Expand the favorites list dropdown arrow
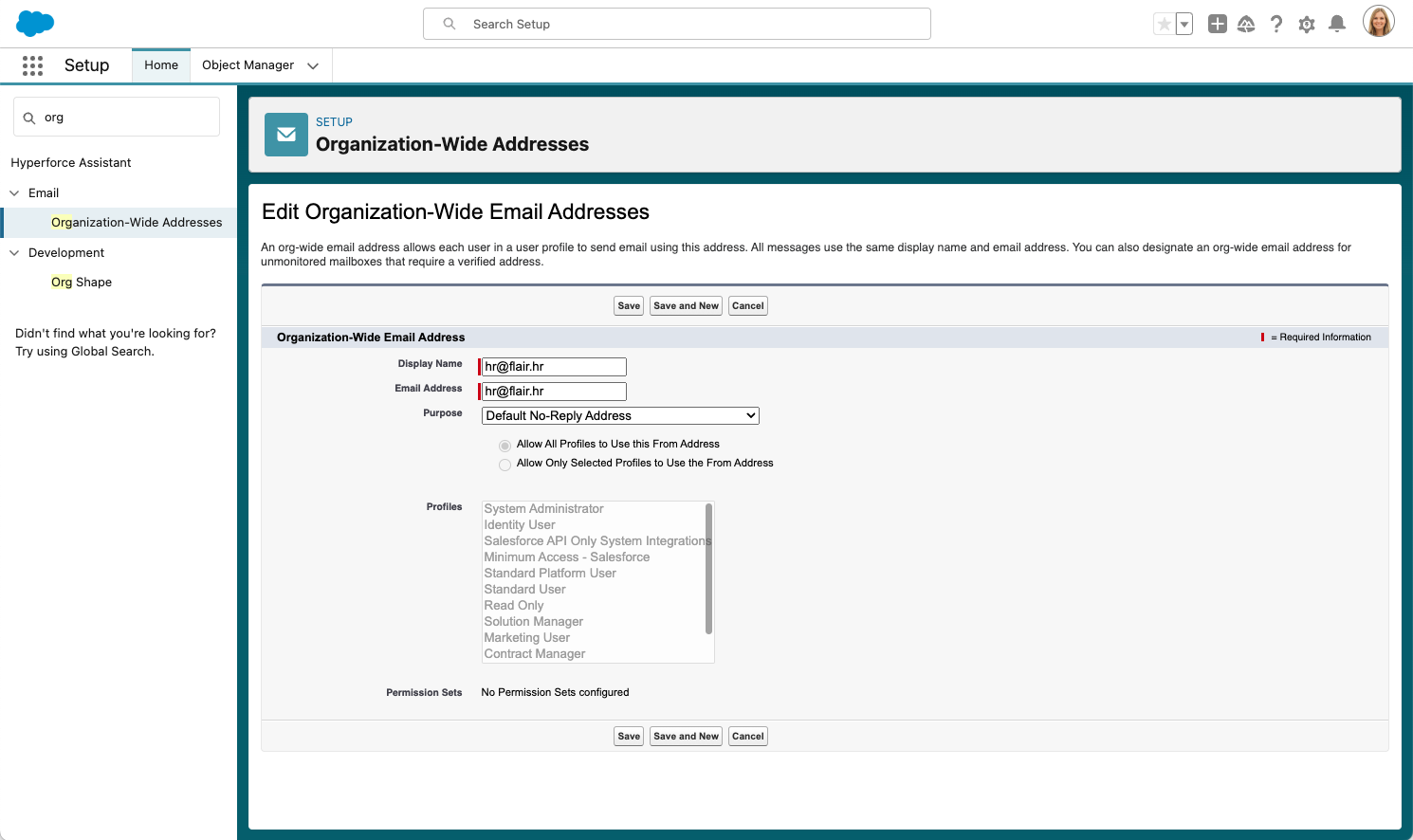This screenshot has width=1413, height=840. (1184, 25)
